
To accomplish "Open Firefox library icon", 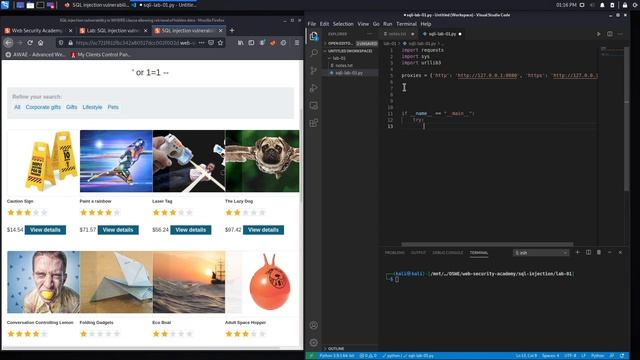I will click(x=240, y=42).
